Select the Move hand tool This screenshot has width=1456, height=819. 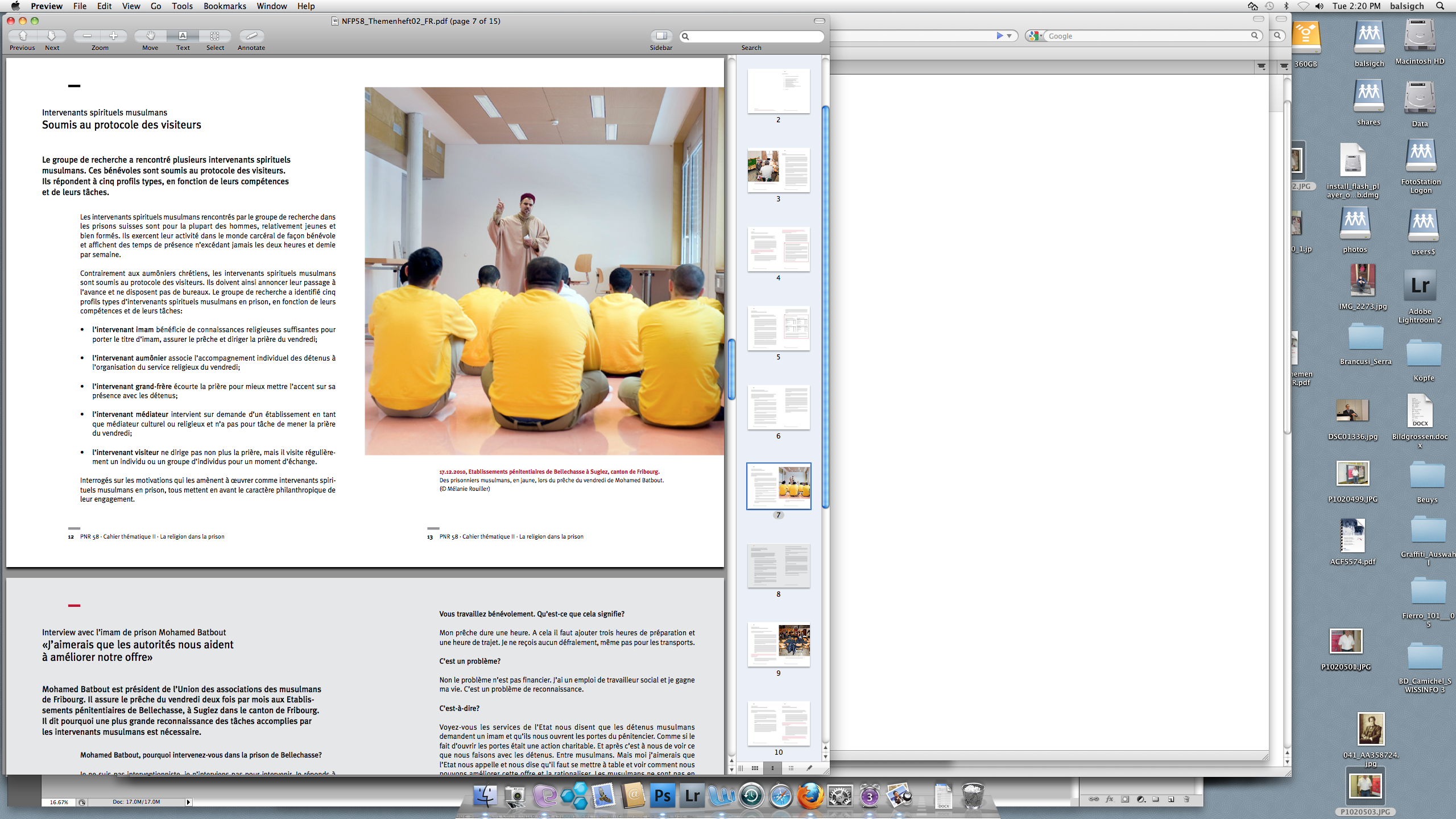[150, 36]
